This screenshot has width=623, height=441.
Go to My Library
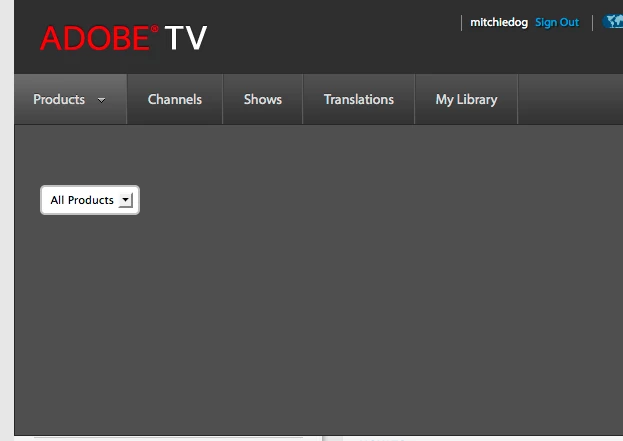(466, 99)
